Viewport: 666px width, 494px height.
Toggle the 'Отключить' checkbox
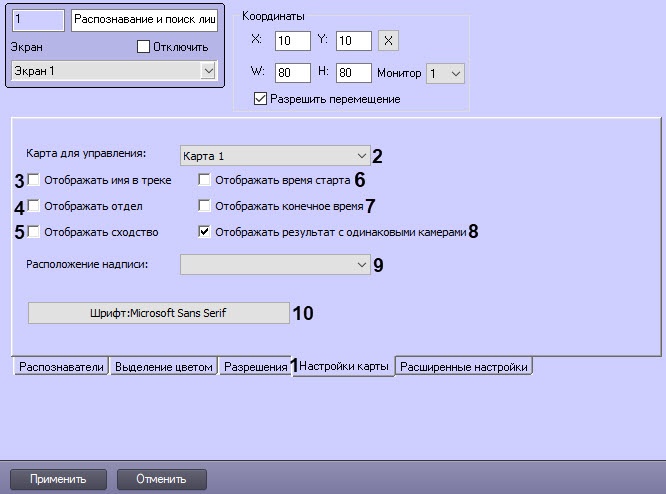pos(142,47)
